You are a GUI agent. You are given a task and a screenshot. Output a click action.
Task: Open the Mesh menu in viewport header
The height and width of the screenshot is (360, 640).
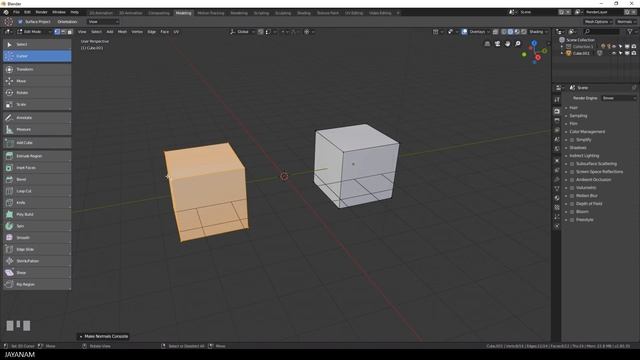122,32
